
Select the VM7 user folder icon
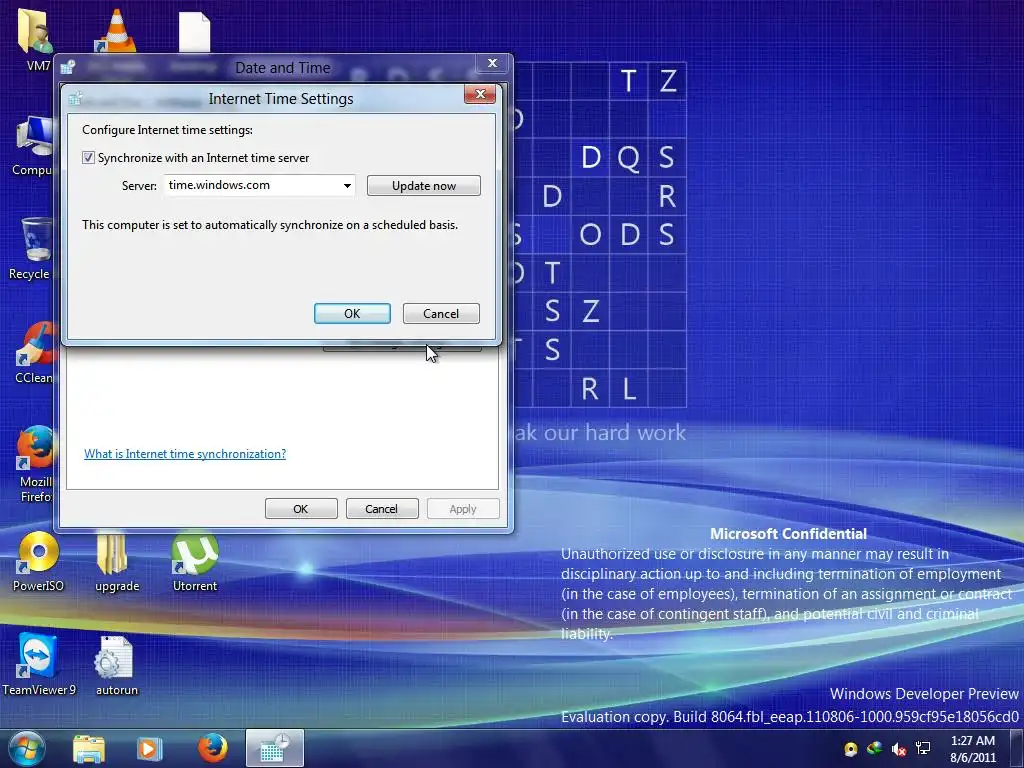pos(36,39)
